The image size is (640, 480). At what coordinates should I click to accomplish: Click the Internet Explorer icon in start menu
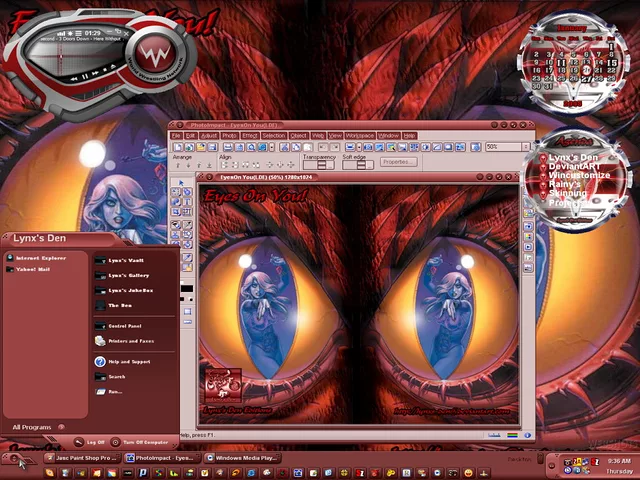point(10,258)
